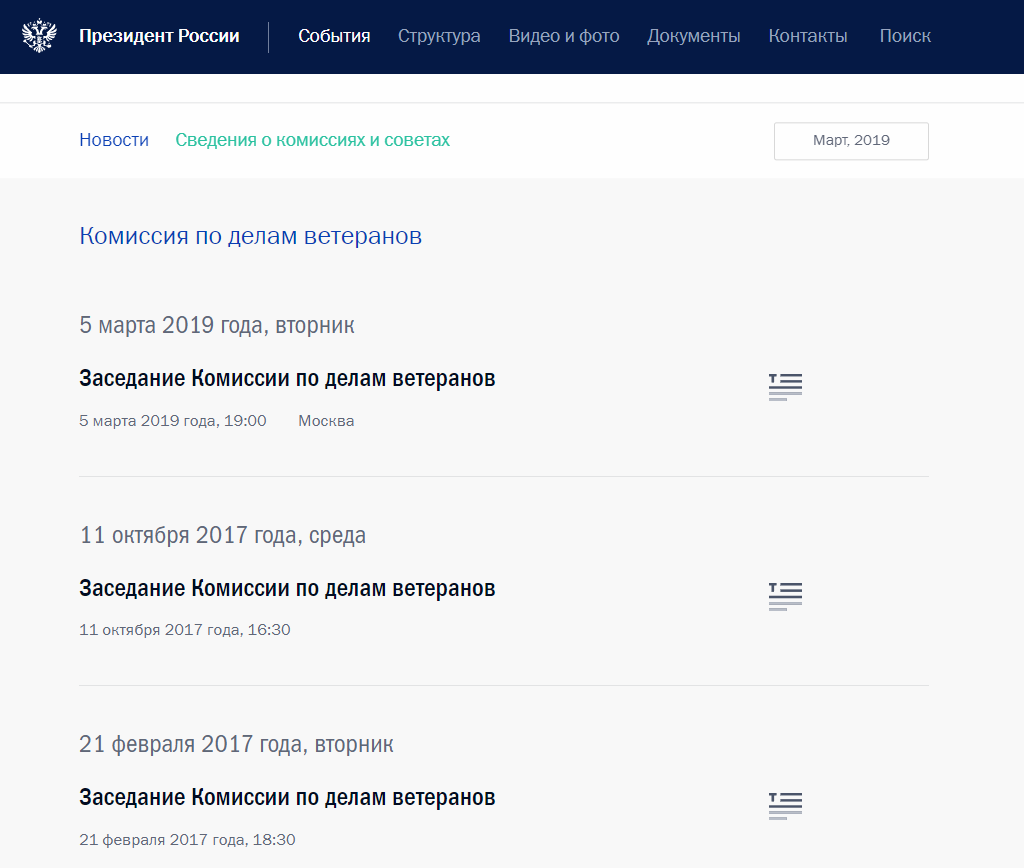Viewport: 1024px width, 868px height.
Task: Open the 21 February 2017 meeting title link
Action: click(287, 798)
